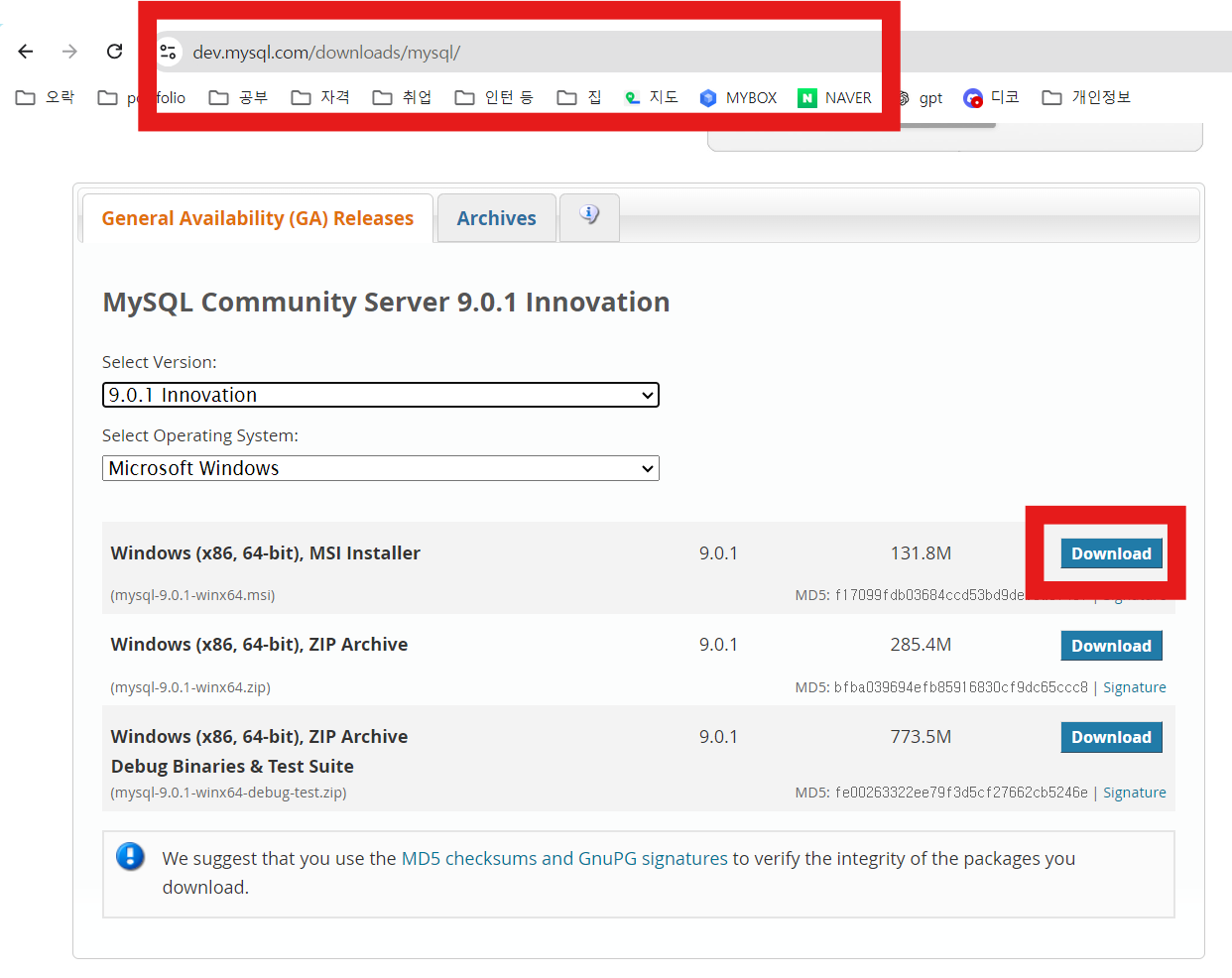The width and height of the screenshot is (1232, 978).
Task: Click the file name (mysql-9.0.1-winx64-debug-test.zip)
Action: (228, 793)
